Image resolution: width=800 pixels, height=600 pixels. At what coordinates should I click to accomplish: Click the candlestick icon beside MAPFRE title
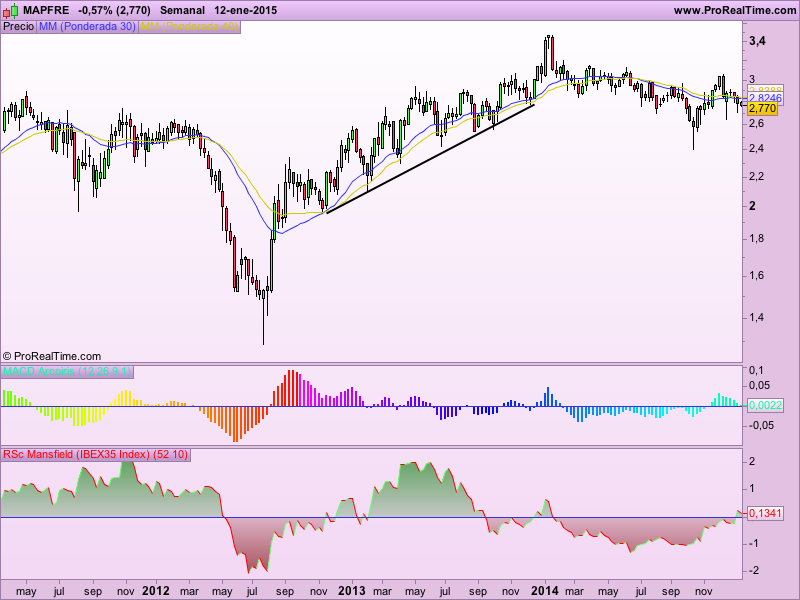(x=11, y=10)
